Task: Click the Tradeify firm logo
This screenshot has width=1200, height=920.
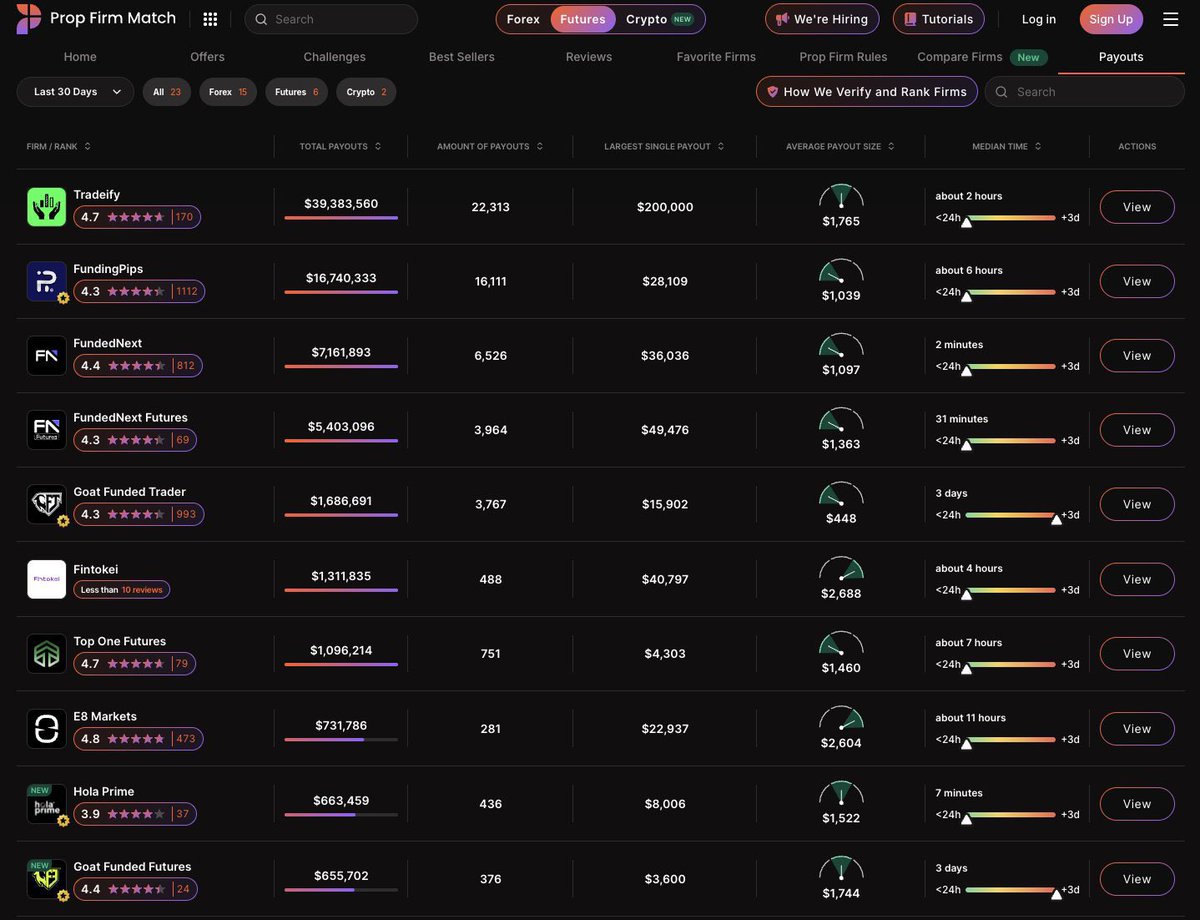Action: (47, 207)
